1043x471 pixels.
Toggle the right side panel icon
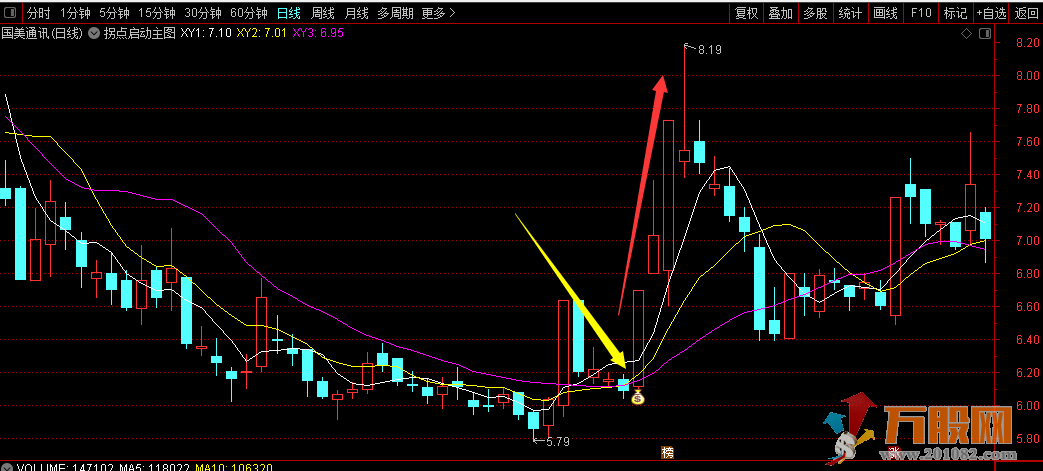[x=985, y=33]
